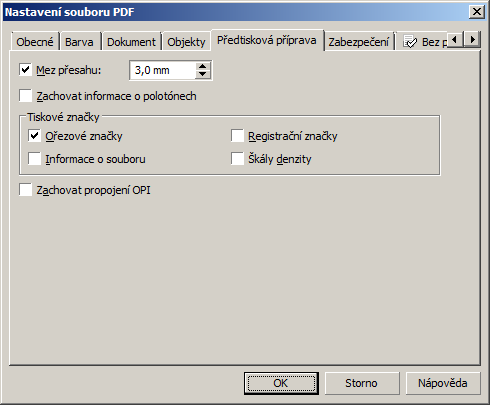Confirm settings with OK button
Viewport: 490px width, 405px height.
pos(281,383)
